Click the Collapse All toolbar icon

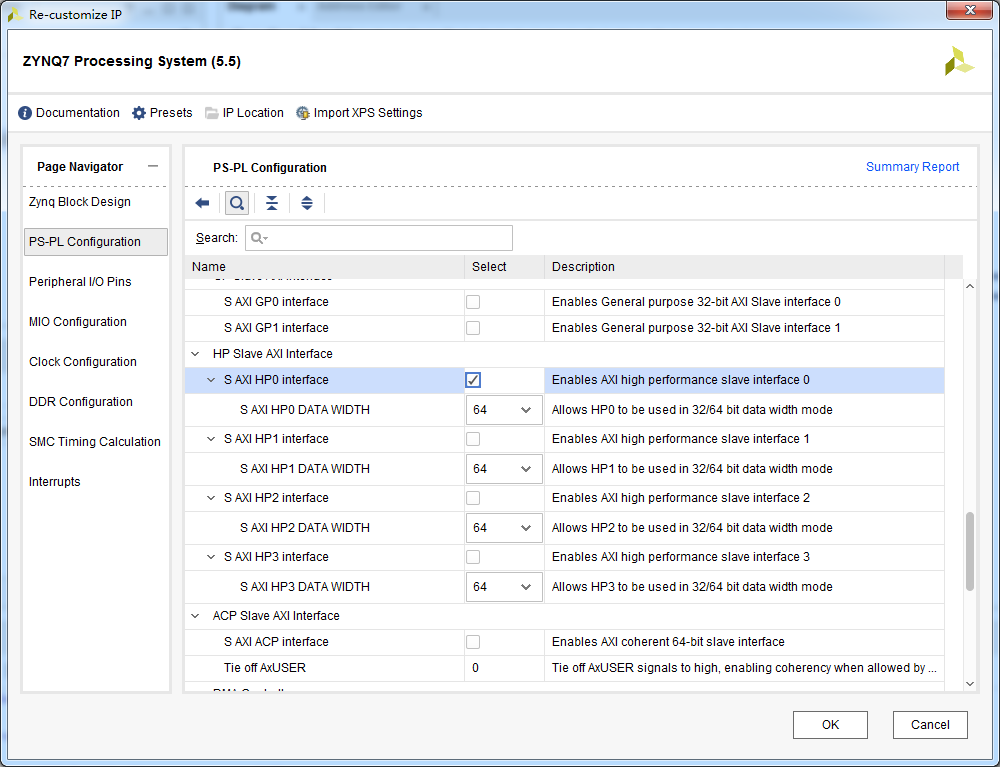pyautogui.click(x=272, y=203)
